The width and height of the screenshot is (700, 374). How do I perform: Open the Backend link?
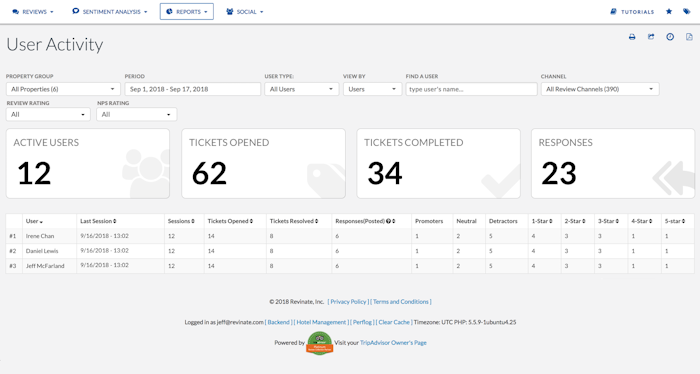point(279,322)
